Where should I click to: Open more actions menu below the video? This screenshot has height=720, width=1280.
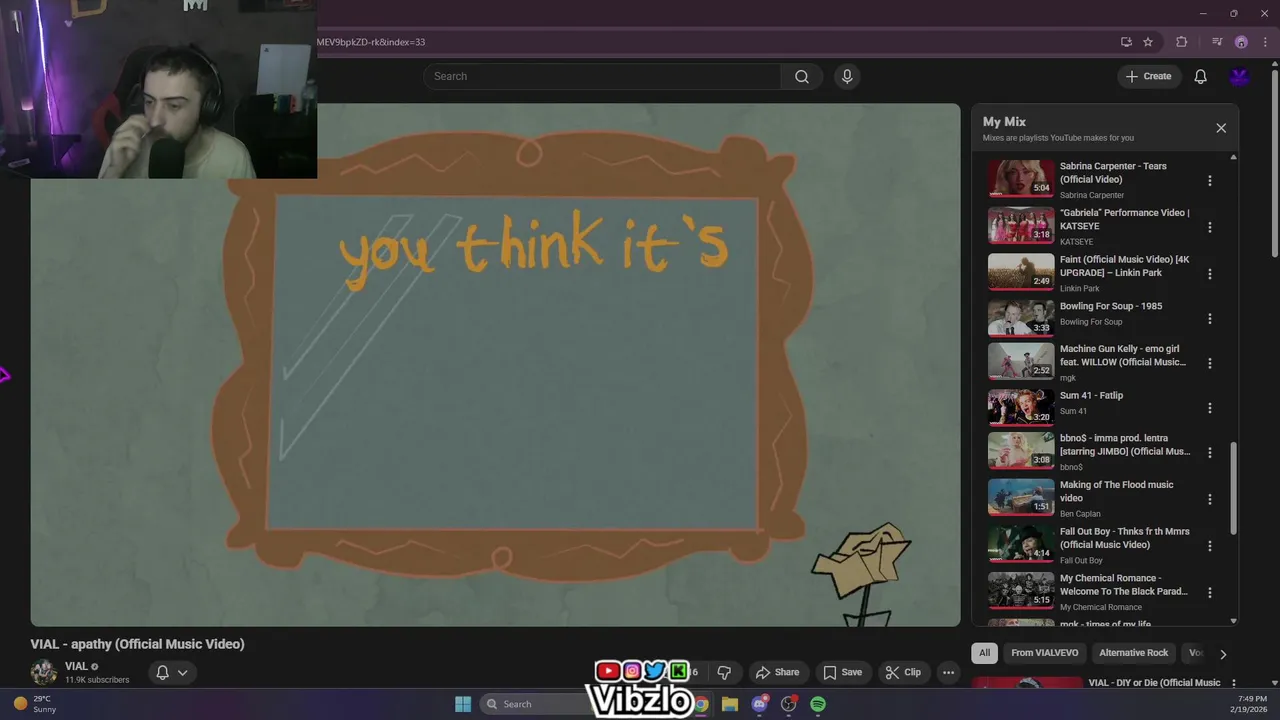coord(948,672)
